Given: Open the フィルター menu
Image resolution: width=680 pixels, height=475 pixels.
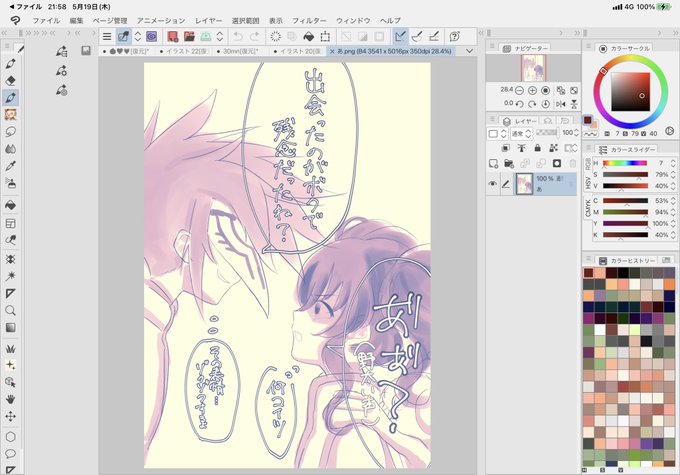Looking at the screenshot, I should 309,20.
